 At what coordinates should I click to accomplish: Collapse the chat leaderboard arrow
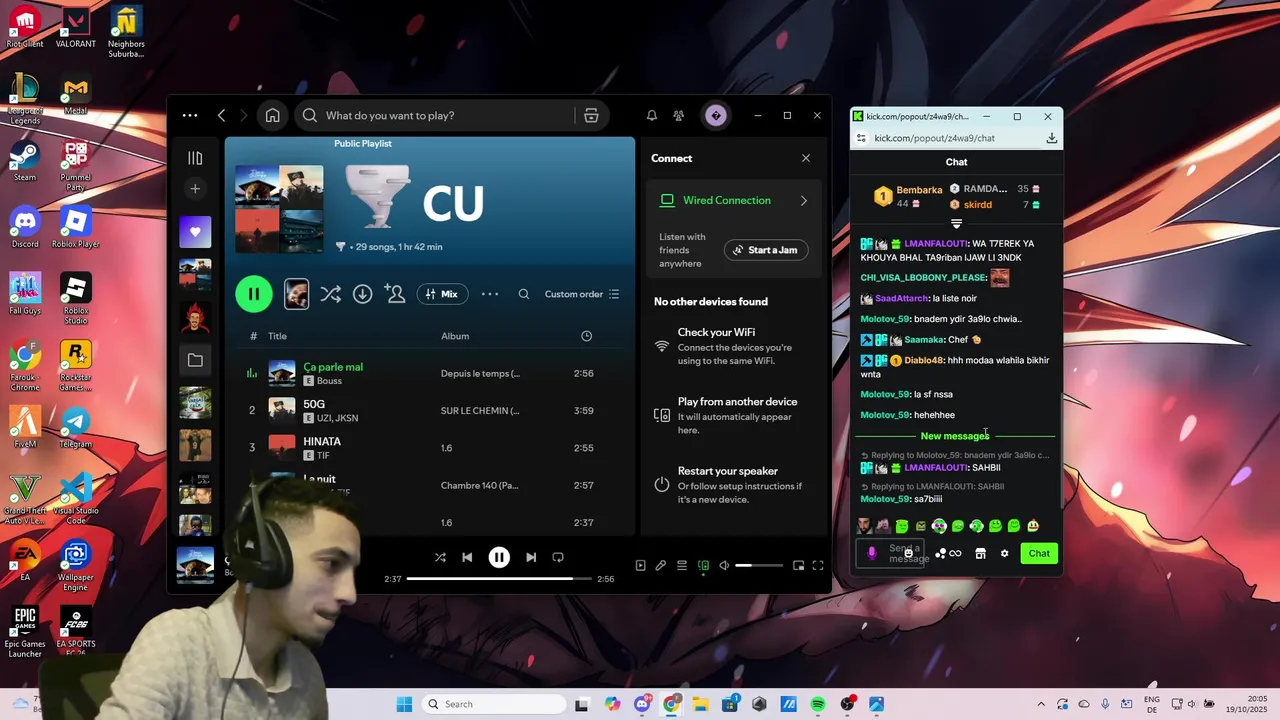956,224
